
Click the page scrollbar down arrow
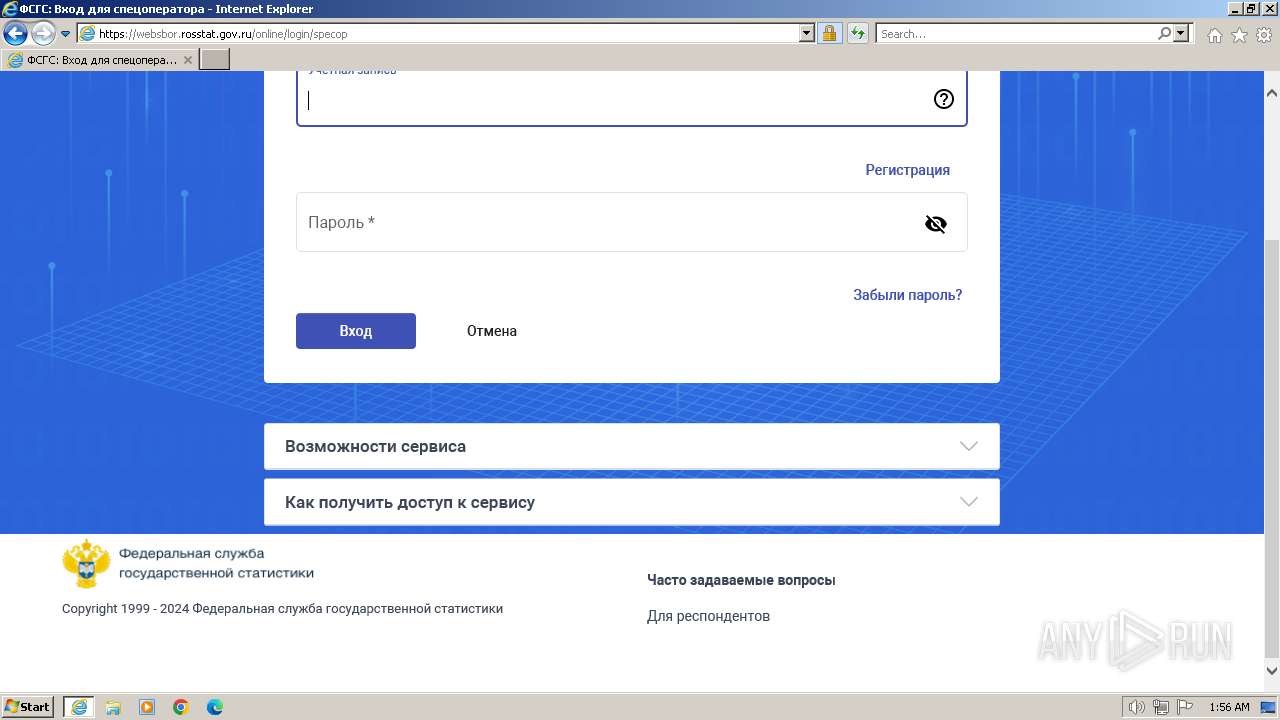(x=1272, y=672)
